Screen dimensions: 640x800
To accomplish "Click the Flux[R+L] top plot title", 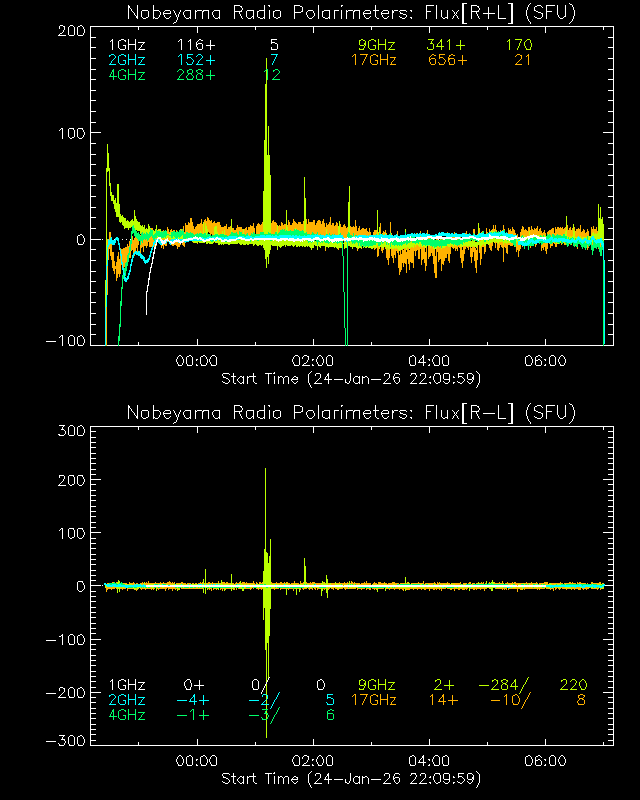I will click(351, 13).
